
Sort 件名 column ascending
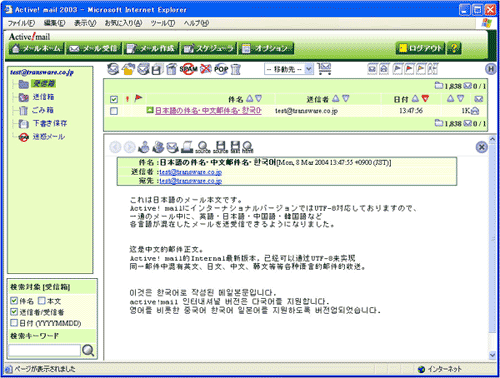coord(249,99)
